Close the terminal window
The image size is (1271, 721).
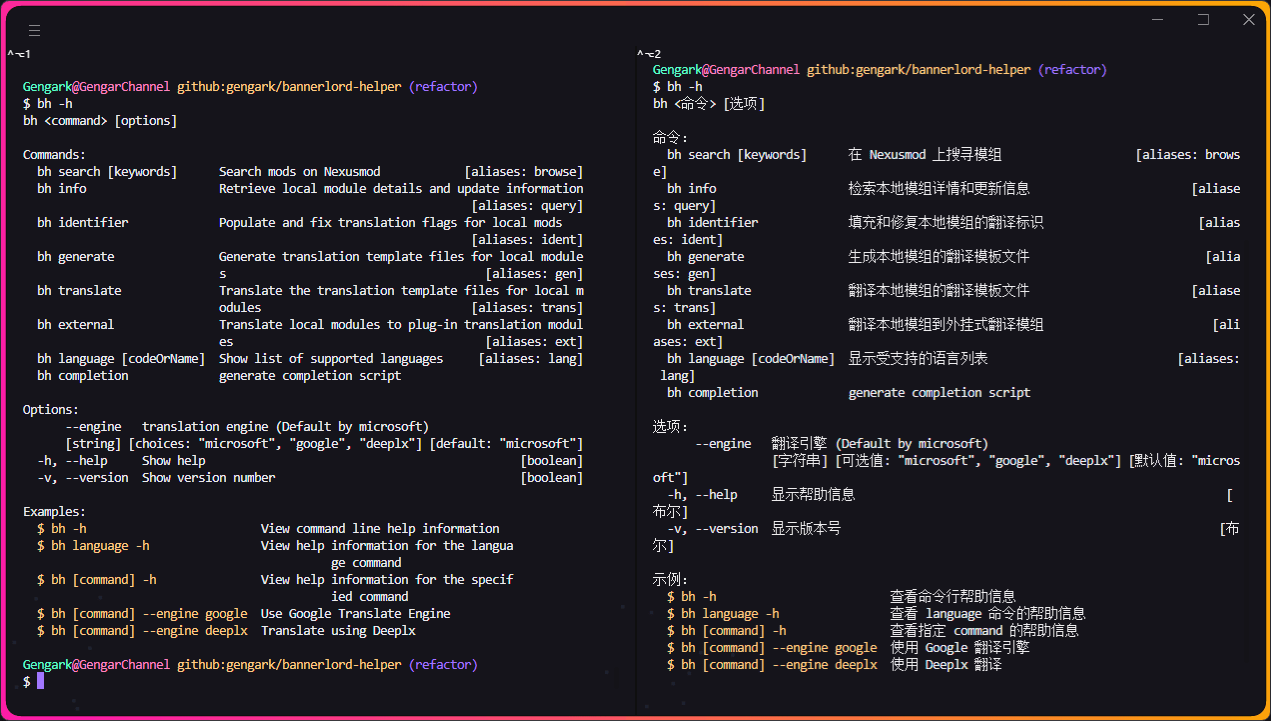1248,19
